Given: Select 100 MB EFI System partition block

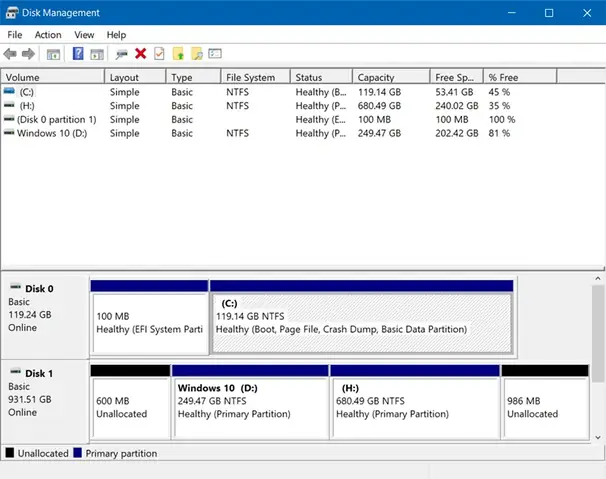Looking at the screenshot, I should pos(150,318).
